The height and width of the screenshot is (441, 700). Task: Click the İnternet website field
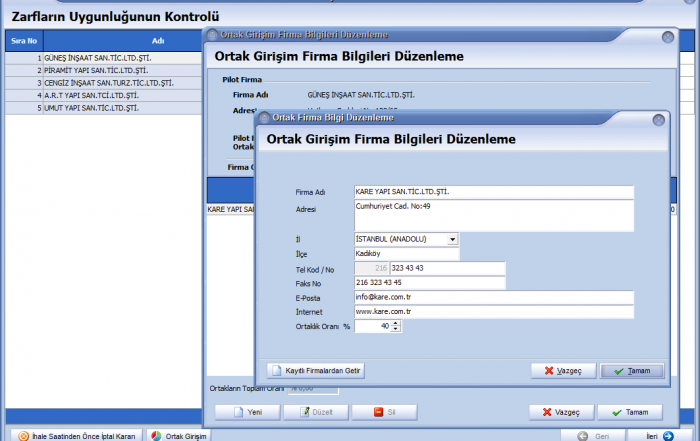[494, 312]
